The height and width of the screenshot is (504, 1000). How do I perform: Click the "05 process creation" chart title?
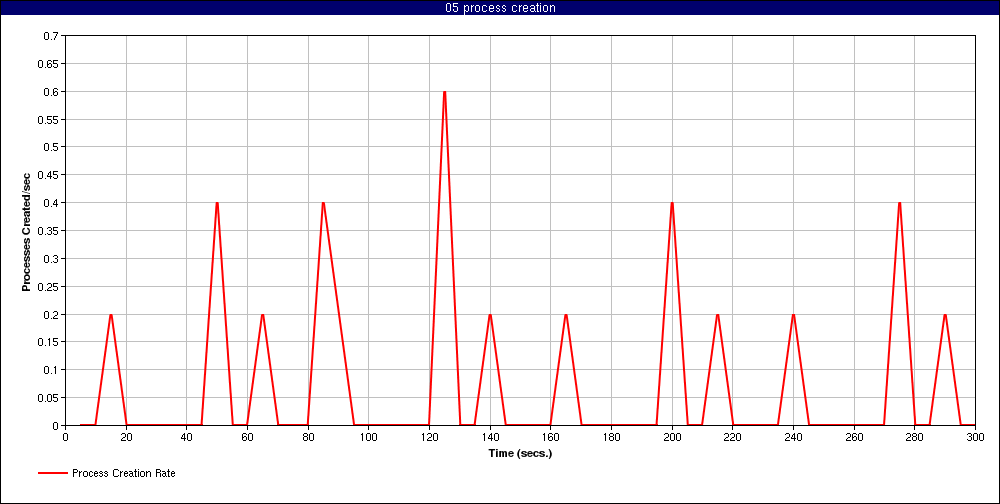click(500, 8)
